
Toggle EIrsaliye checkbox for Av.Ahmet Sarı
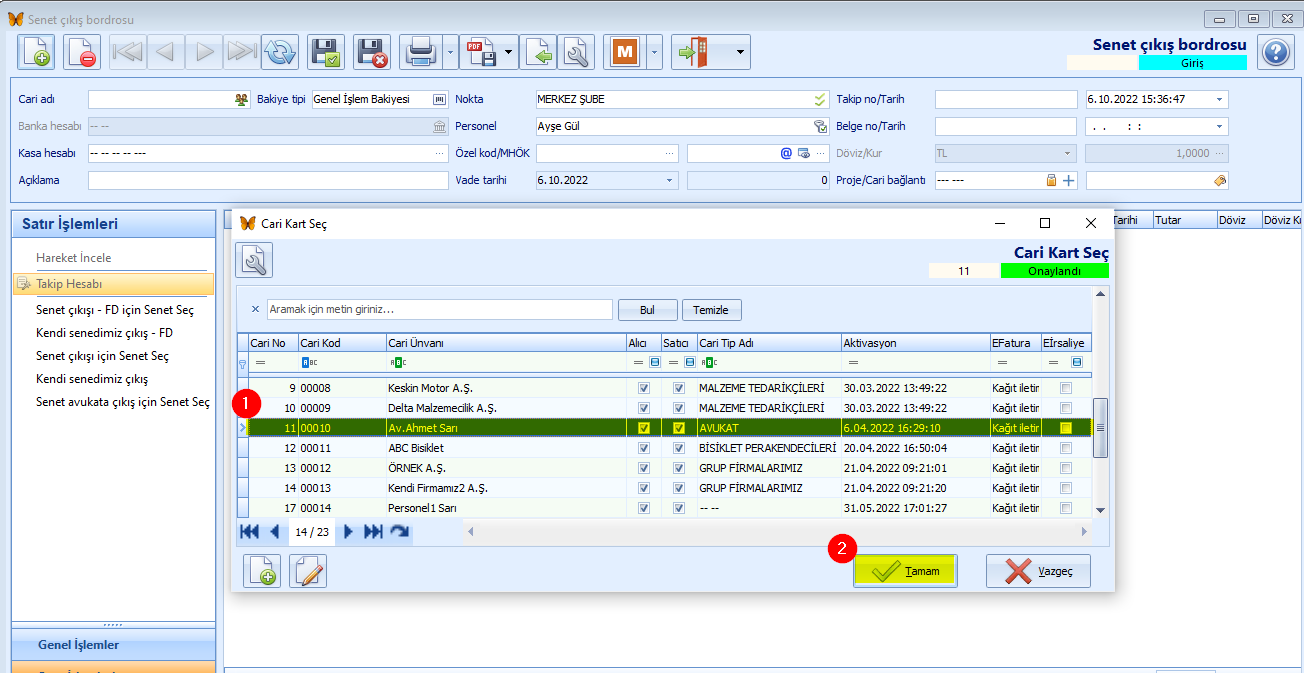pos(1066,428)
